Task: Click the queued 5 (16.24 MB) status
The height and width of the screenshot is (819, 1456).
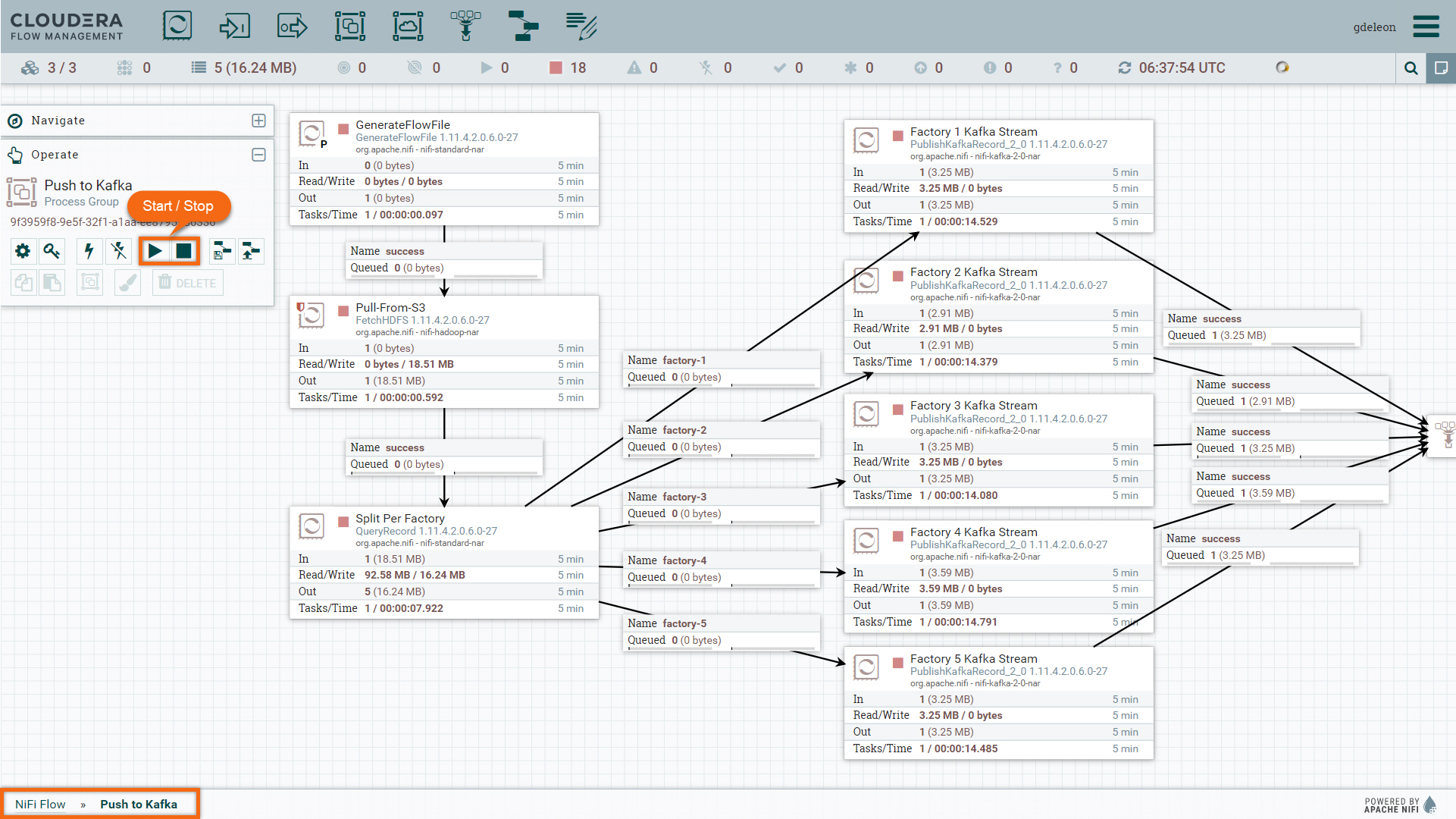Action: coord(243,68)
